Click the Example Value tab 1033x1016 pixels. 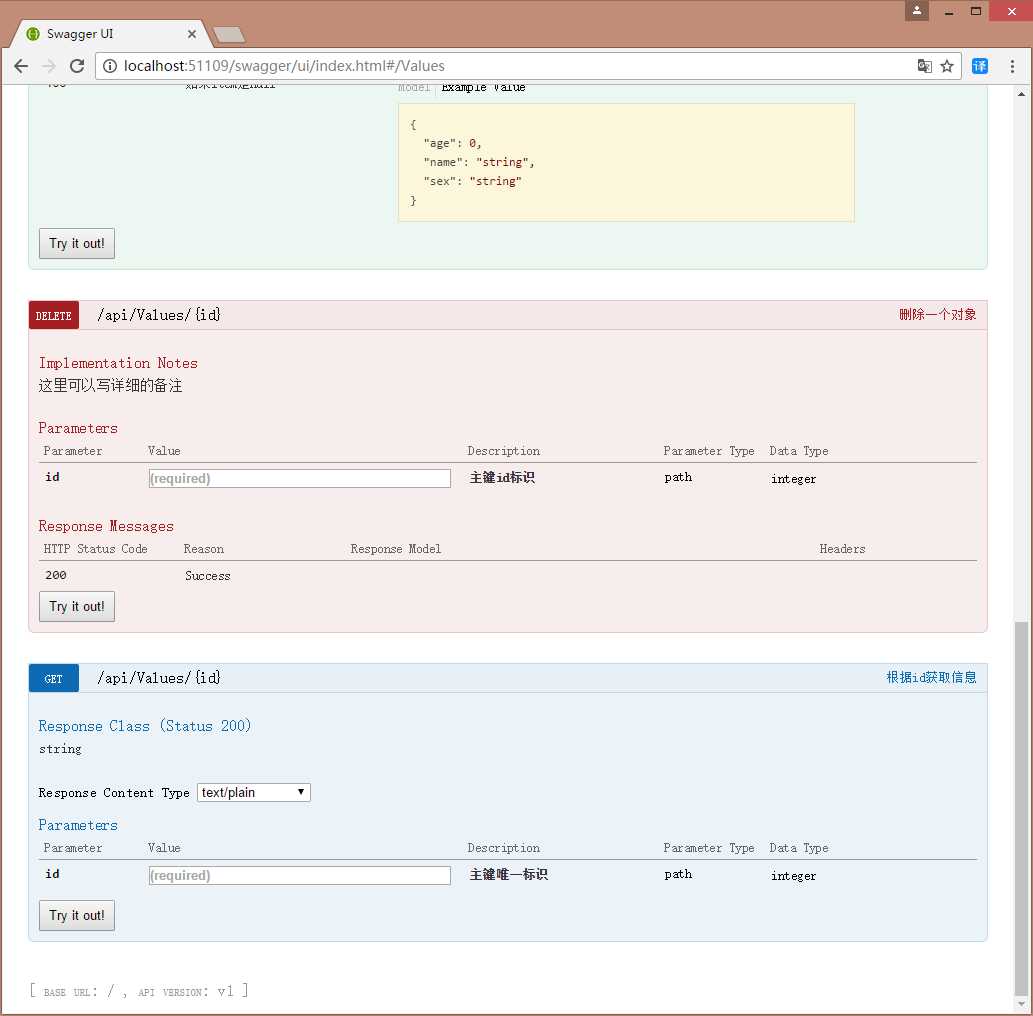point(483,88)
